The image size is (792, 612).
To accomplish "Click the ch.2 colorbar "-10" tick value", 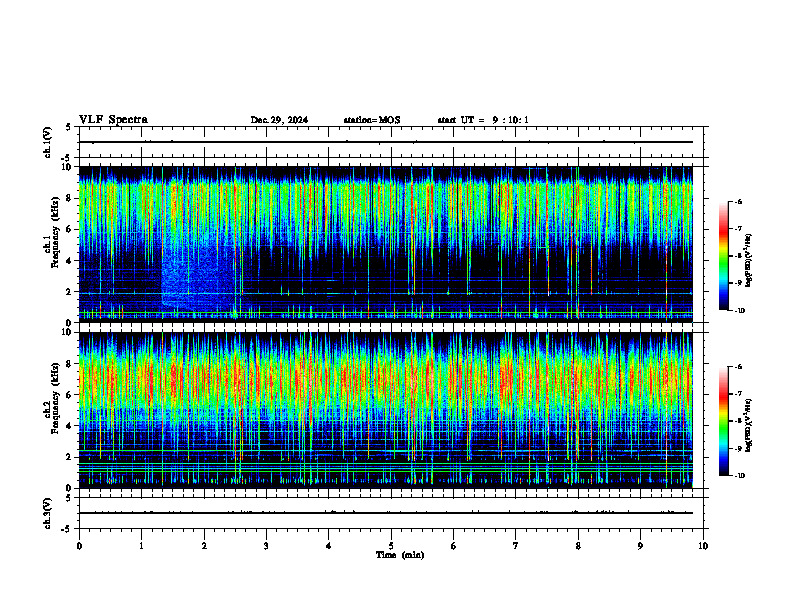I will (x=739, y=476).
